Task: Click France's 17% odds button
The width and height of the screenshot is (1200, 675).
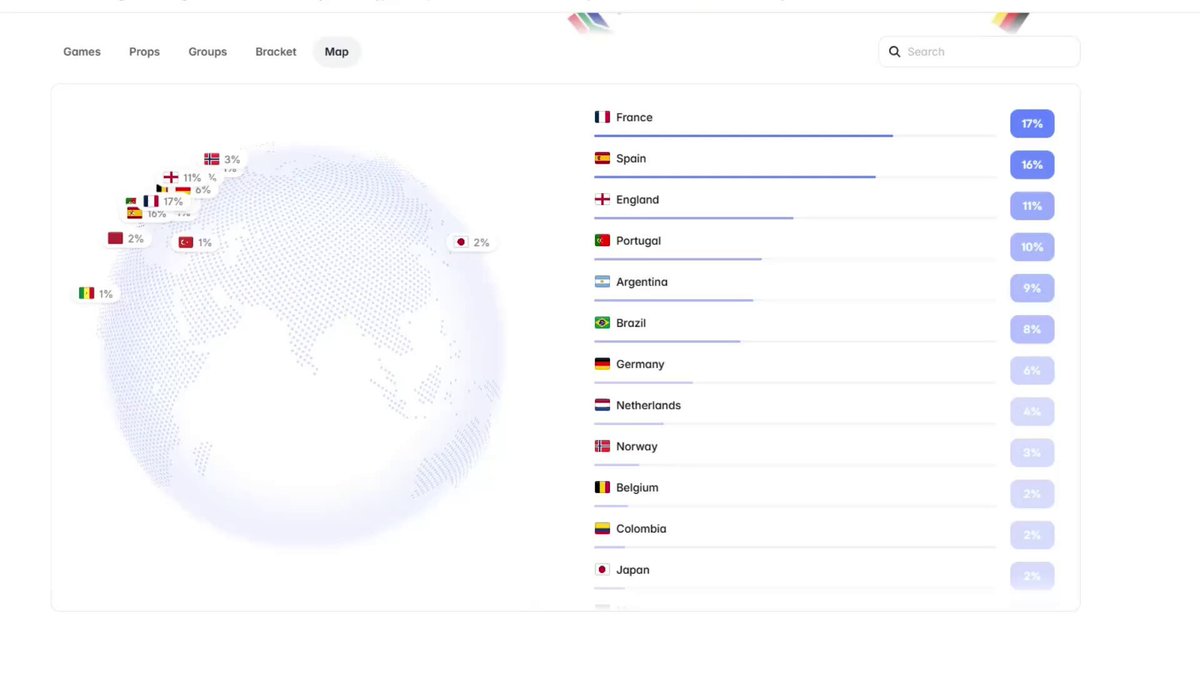Action: coord(1032,123)
